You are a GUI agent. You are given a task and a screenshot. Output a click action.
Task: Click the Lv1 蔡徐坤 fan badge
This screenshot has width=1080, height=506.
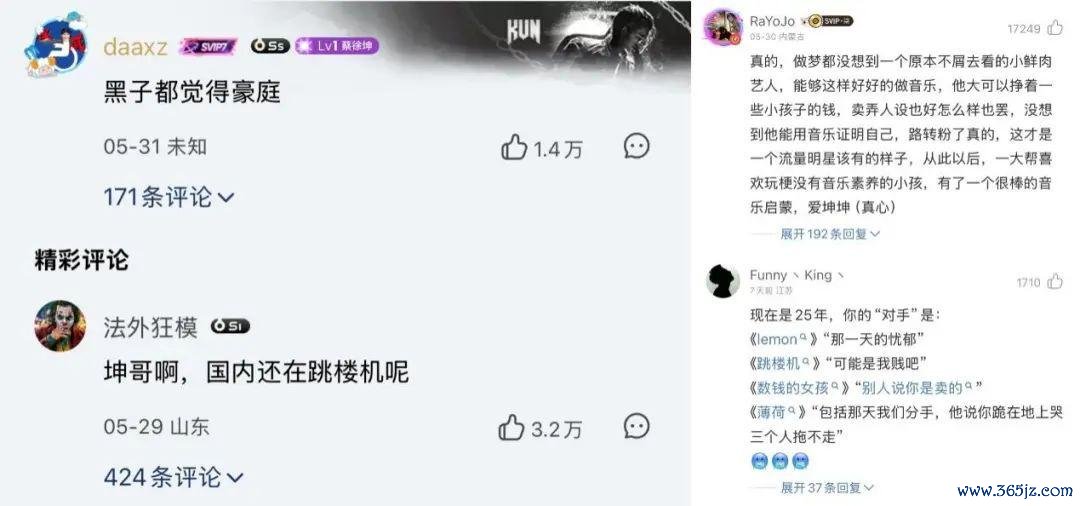point(337,46)
